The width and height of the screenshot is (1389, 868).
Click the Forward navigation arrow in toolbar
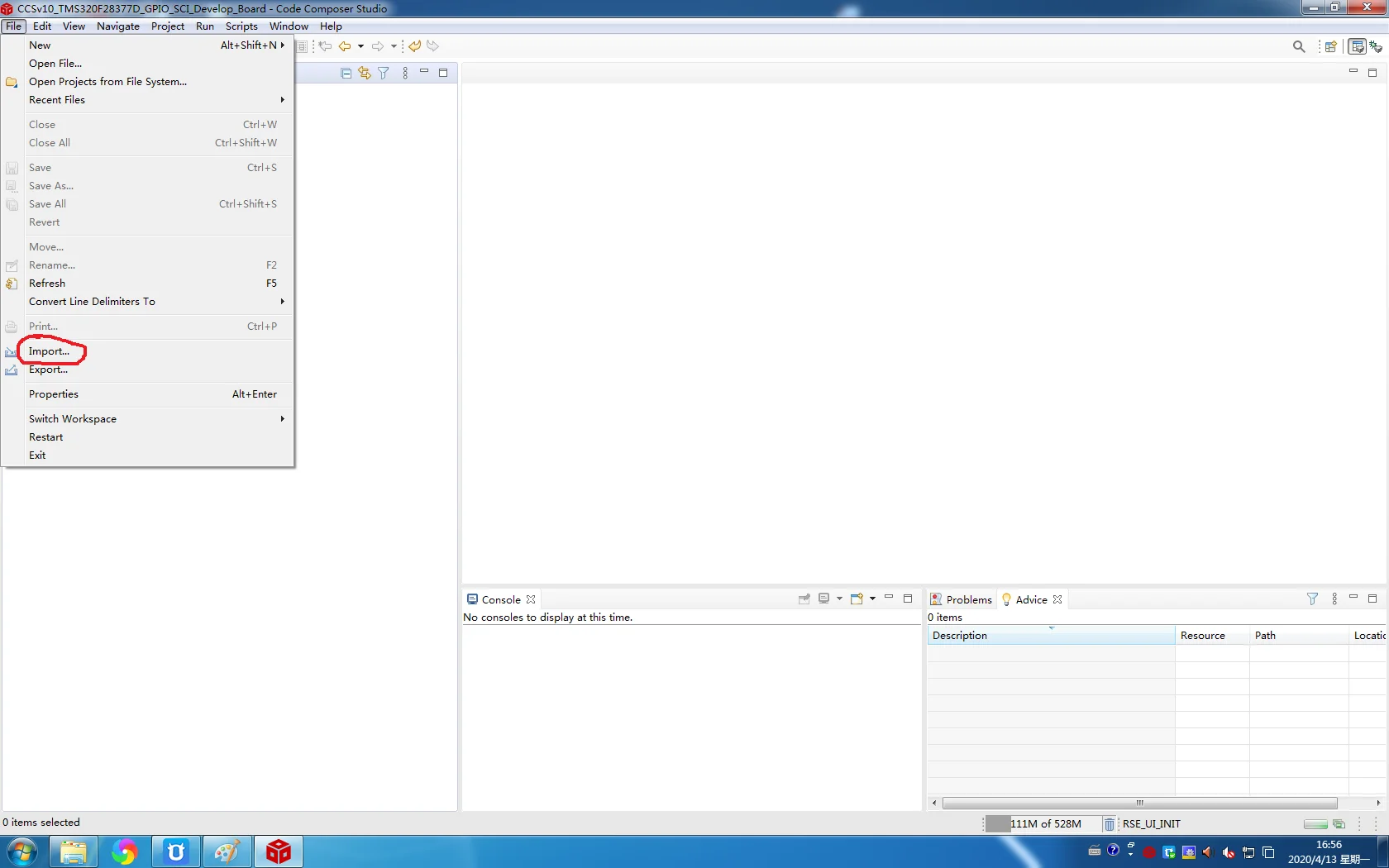click(378, 46)
